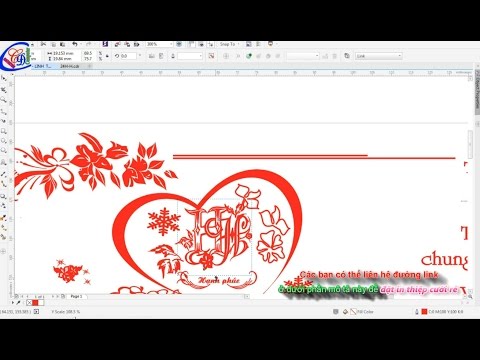
Task: Select the Interactive Fill tool
Action: (x=4, y=228)
